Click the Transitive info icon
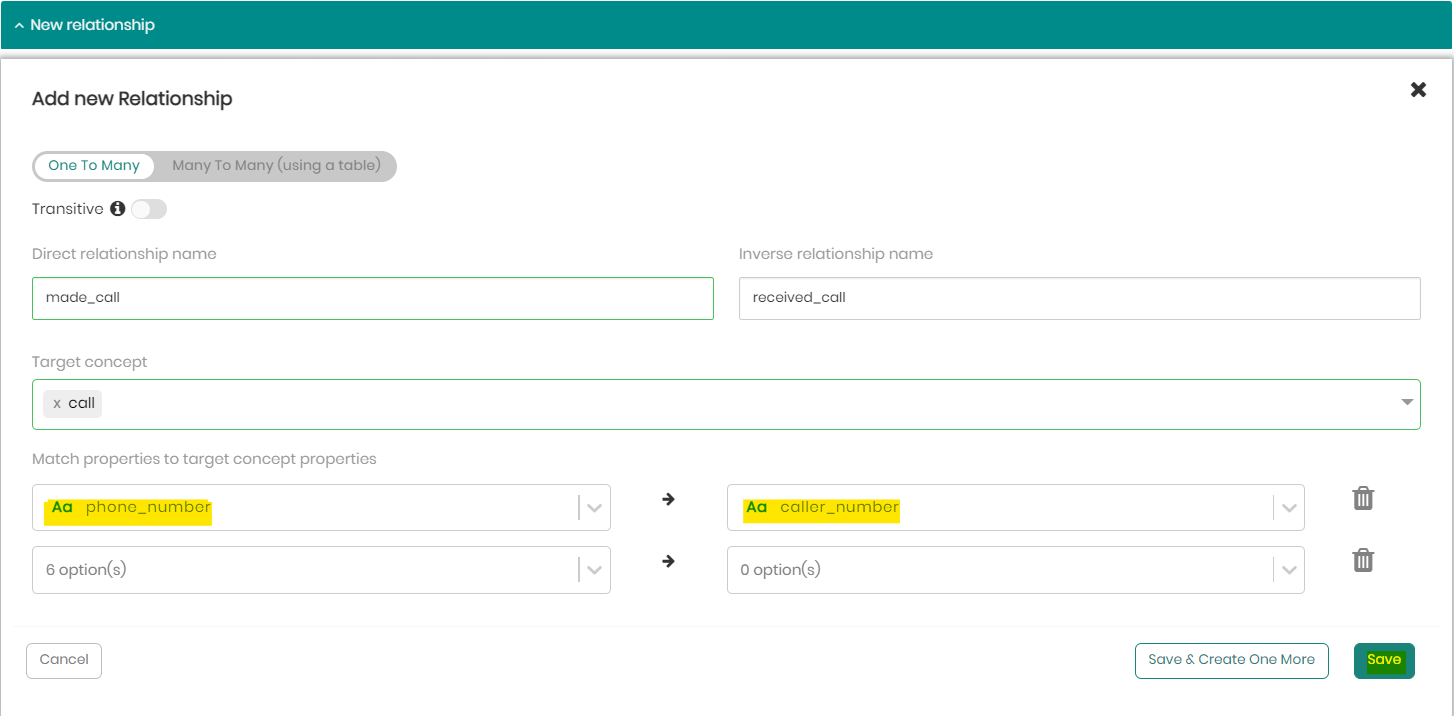This screenshot has height=716, width=1454. [x=118, y=209]
